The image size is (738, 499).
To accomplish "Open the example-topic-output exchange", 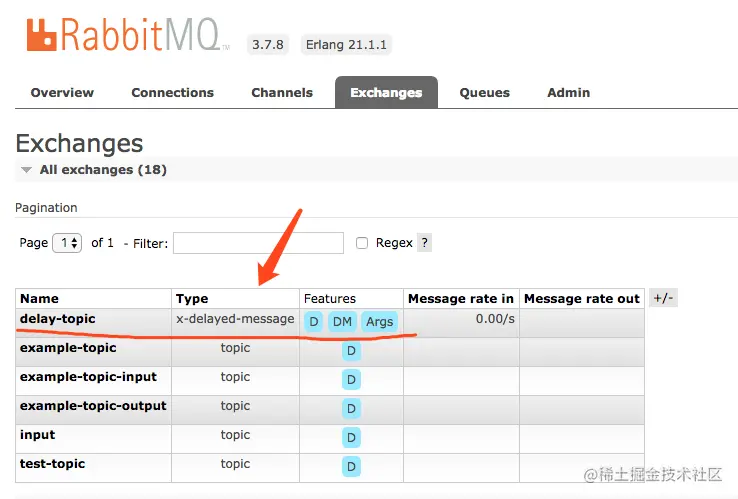I will pyautogui.click(x=93, y=406).
